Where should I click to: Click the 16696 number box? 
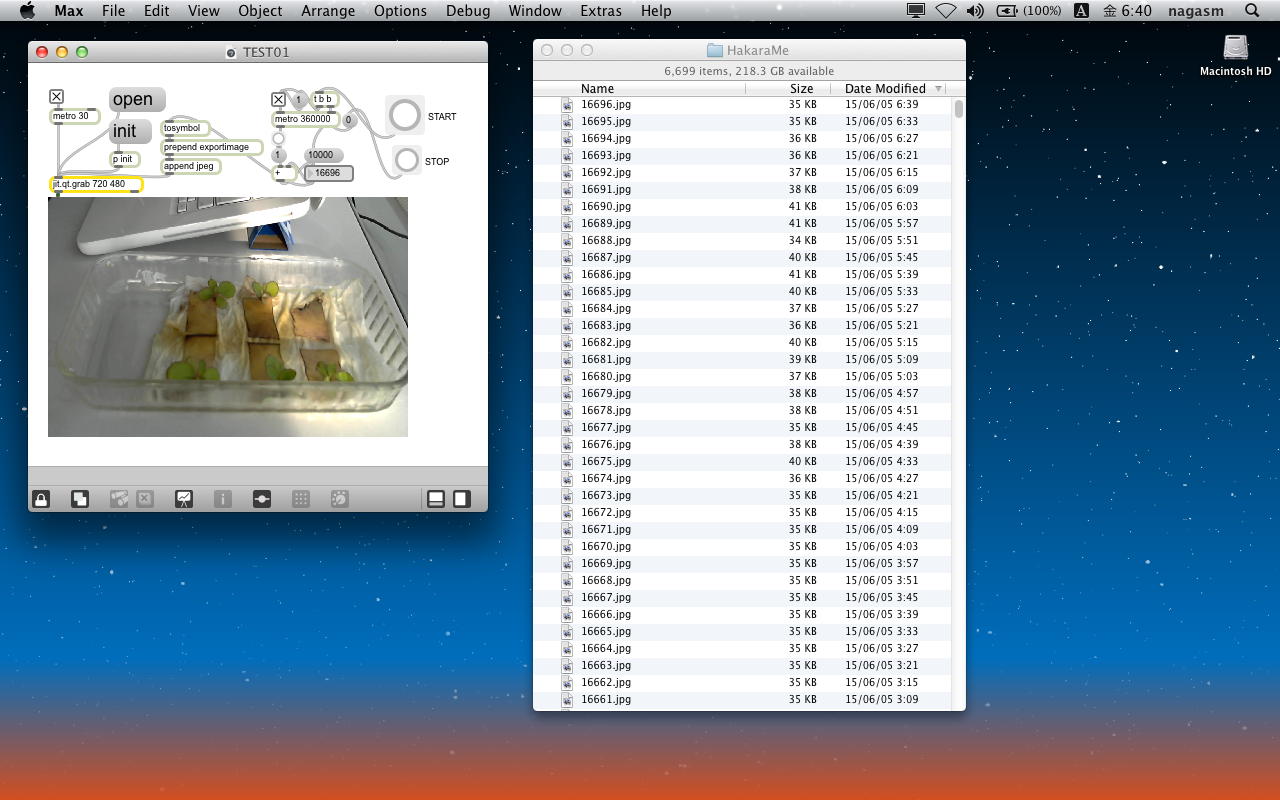point(330,173)
